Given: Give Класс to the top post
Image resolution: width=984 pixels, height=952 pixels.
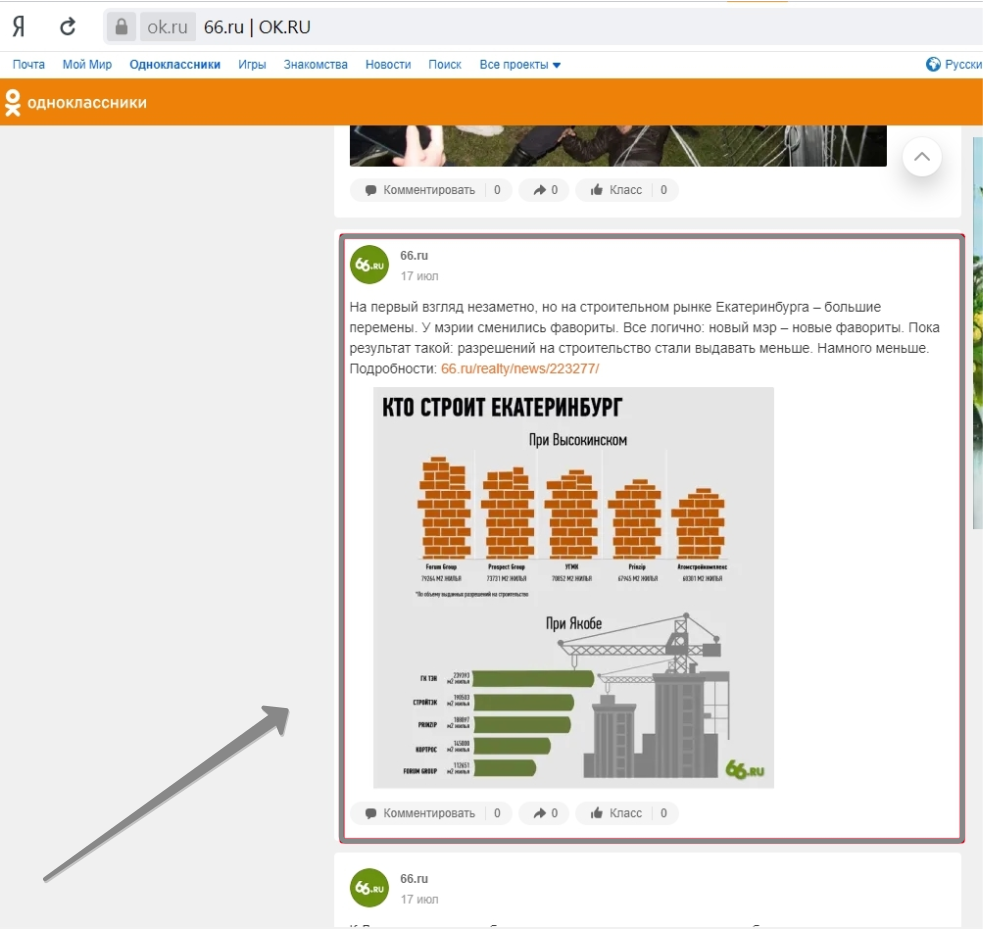Looking at the screenshot, I should pos(627,190).
